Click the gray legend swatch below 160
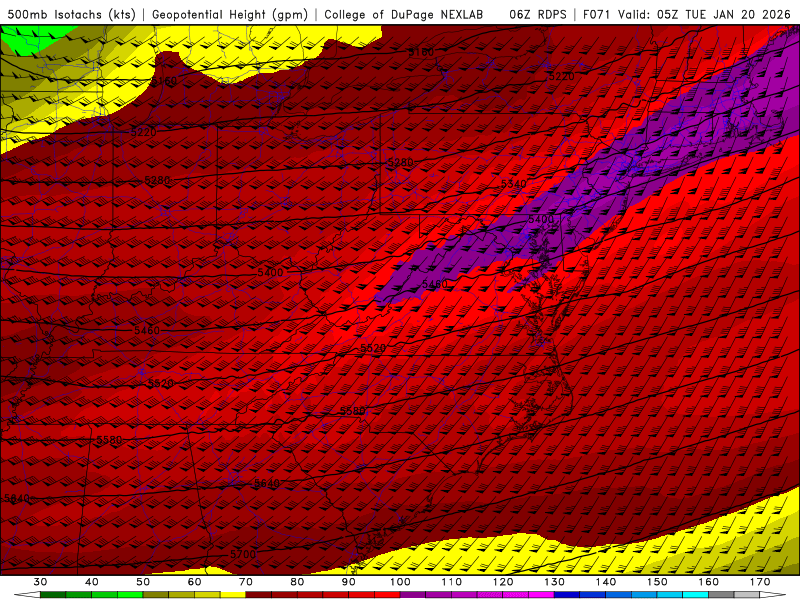Image resolution: width=800 pixels, height=600 pixels. (x=721, y=595)
